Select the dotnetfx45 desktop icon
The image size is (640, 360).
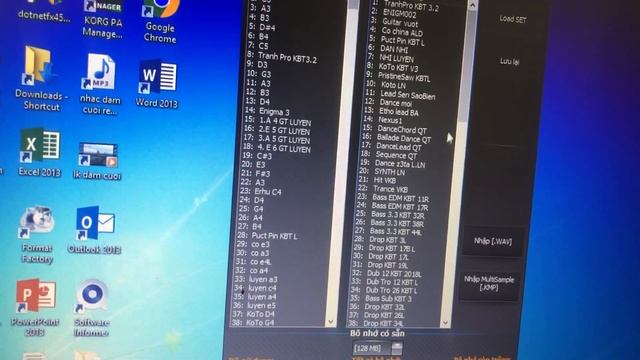coord(44,11)
